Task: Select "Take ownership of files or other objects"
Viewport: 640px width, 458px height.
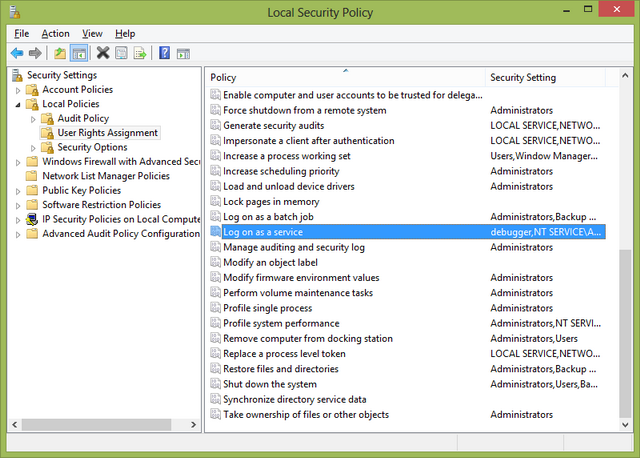Action: [x=306, y=415]
